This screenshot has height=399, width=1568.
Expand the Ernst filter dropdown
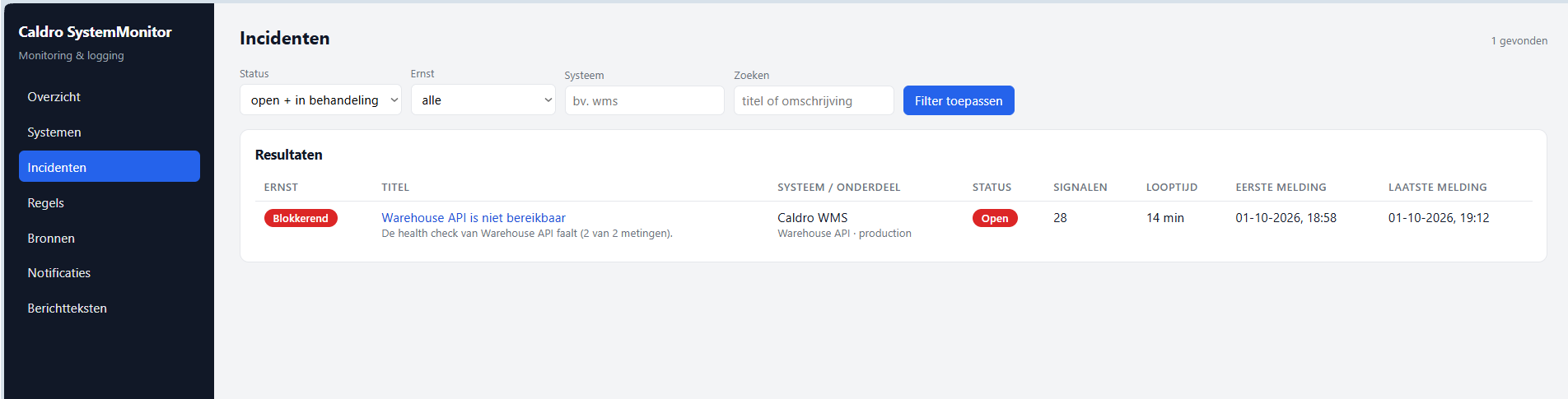(483, 100)
